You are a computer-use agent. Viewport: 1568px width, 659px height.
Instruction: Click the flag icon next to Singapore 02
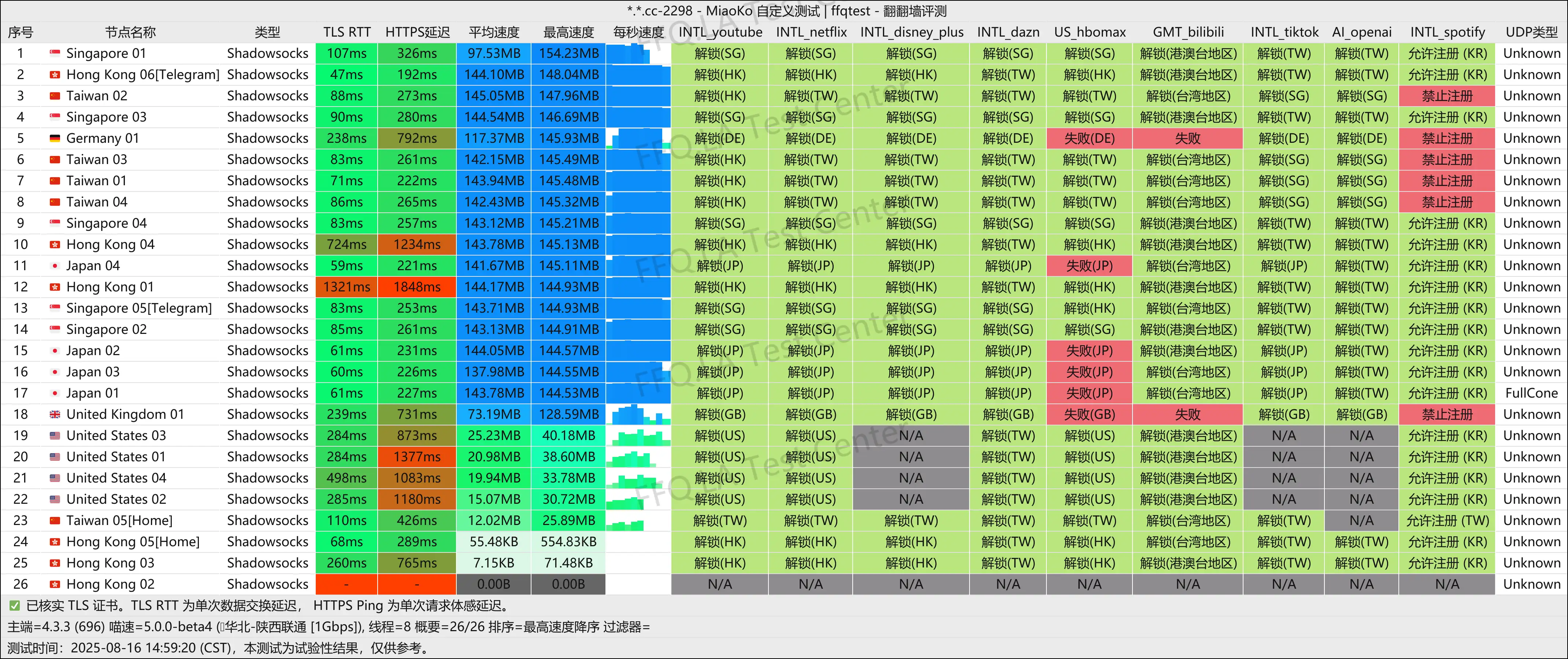55,330
